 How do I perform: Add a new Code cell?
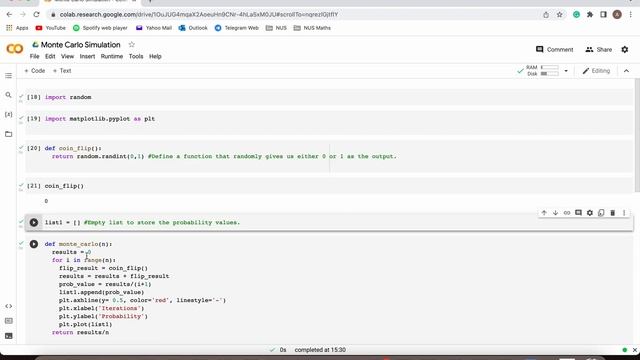tap(35, 71)
